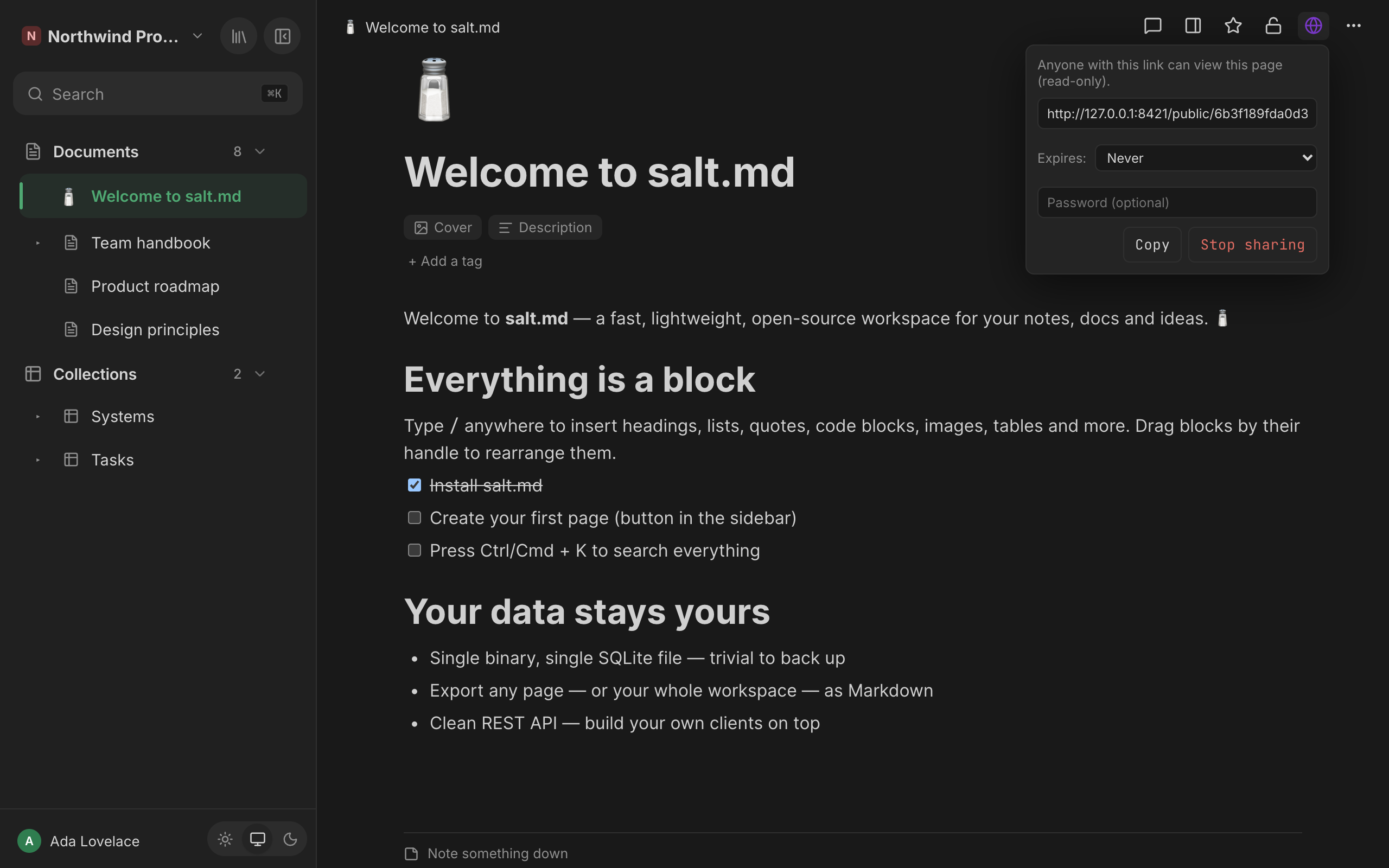Image resolution: width=1389 pixels, height=868 pixels.
Task: Click the Design principles document icon
Action: coord(71,329)
